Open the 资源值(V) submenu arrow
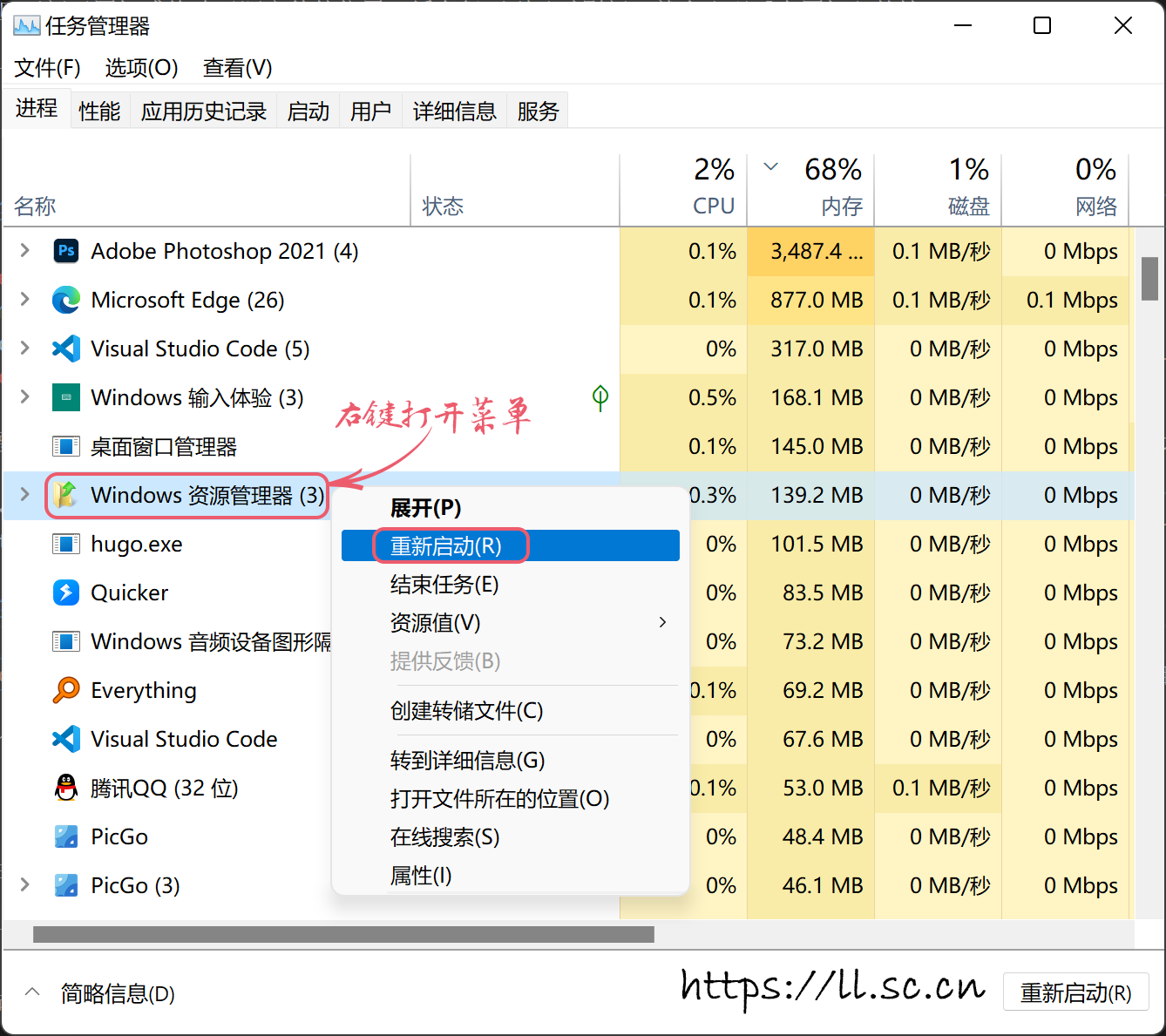 tap(663, 622)
